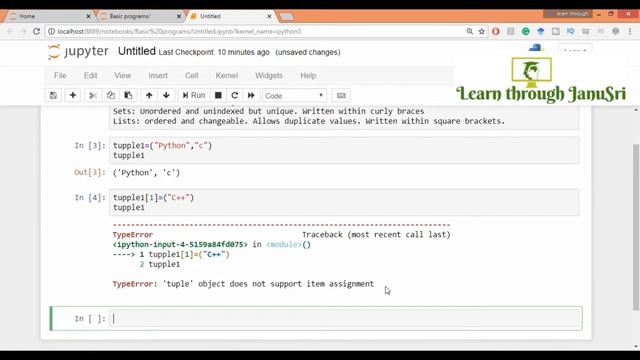The width and height of the screenshot is (640, 360).
Task: Open the View menu
Action: click(122, 76)
